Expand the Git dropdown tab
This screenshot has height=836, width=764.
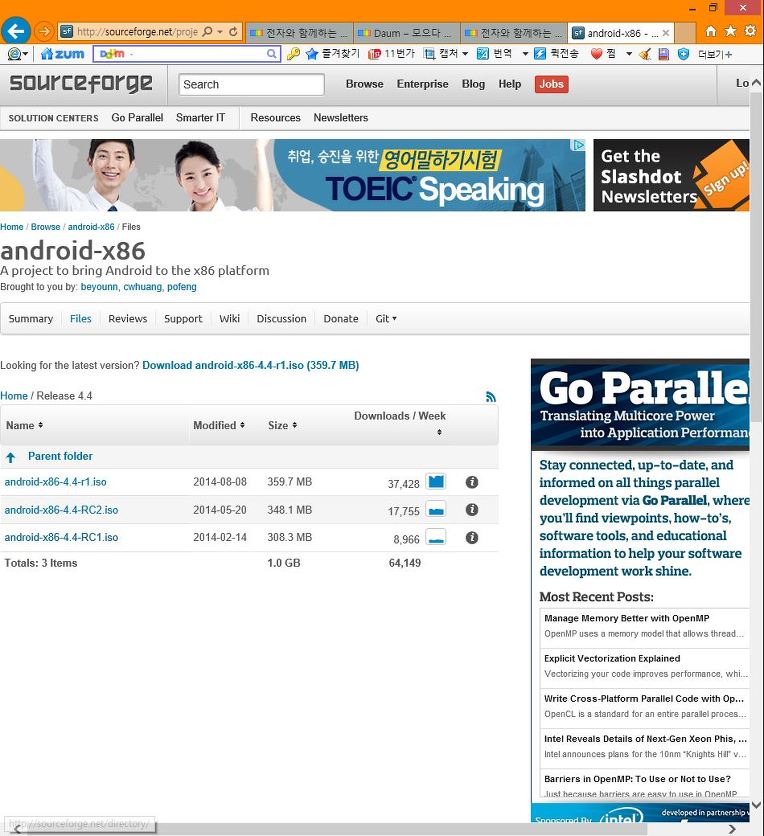click(x=385, y=319)
